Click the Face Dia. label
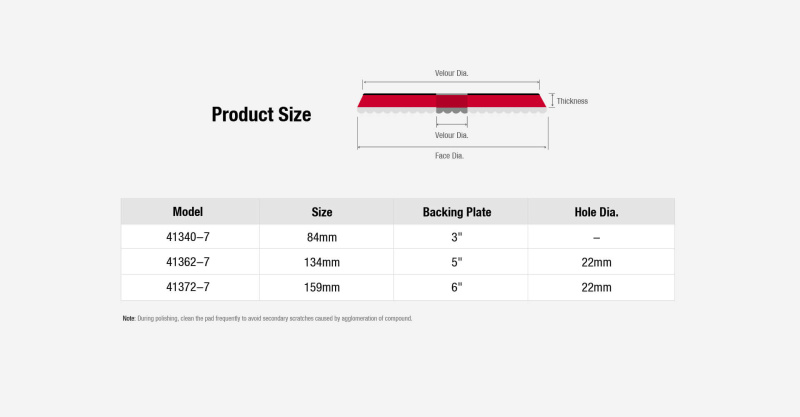Image resolution: width=800 pixels, height=417 pixels. (x=449, y=156)
